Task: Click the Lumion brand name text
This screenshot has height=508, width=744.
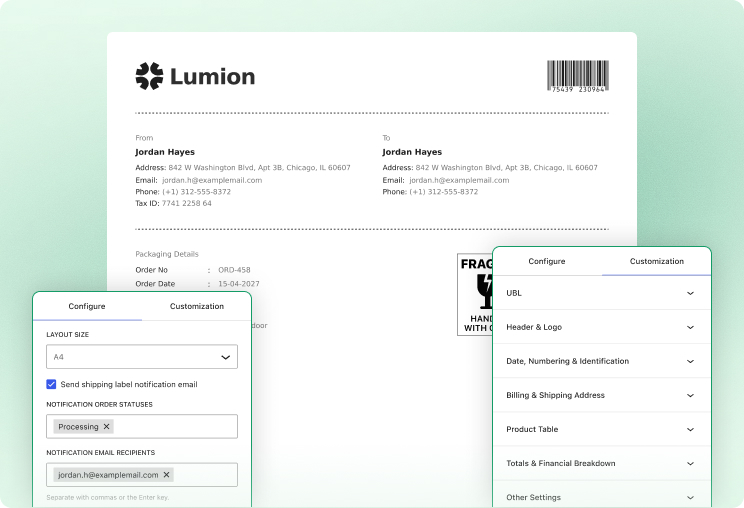Action: [213, 76]
